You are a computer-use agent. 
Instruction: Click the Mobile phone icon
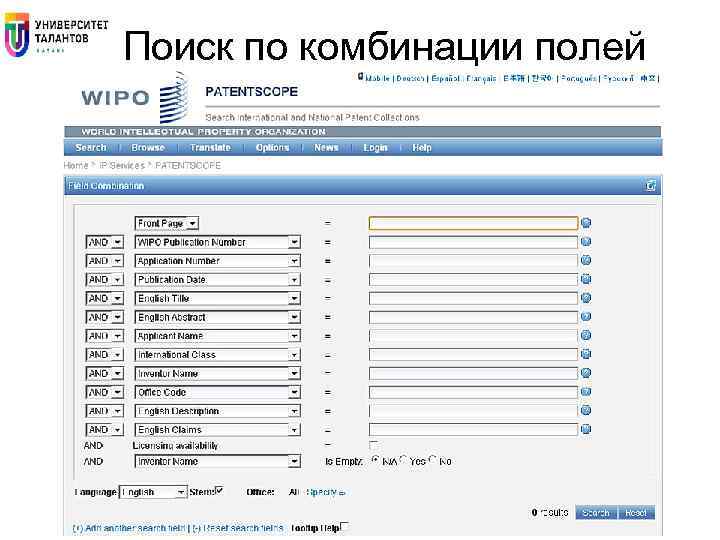point(360,77)
